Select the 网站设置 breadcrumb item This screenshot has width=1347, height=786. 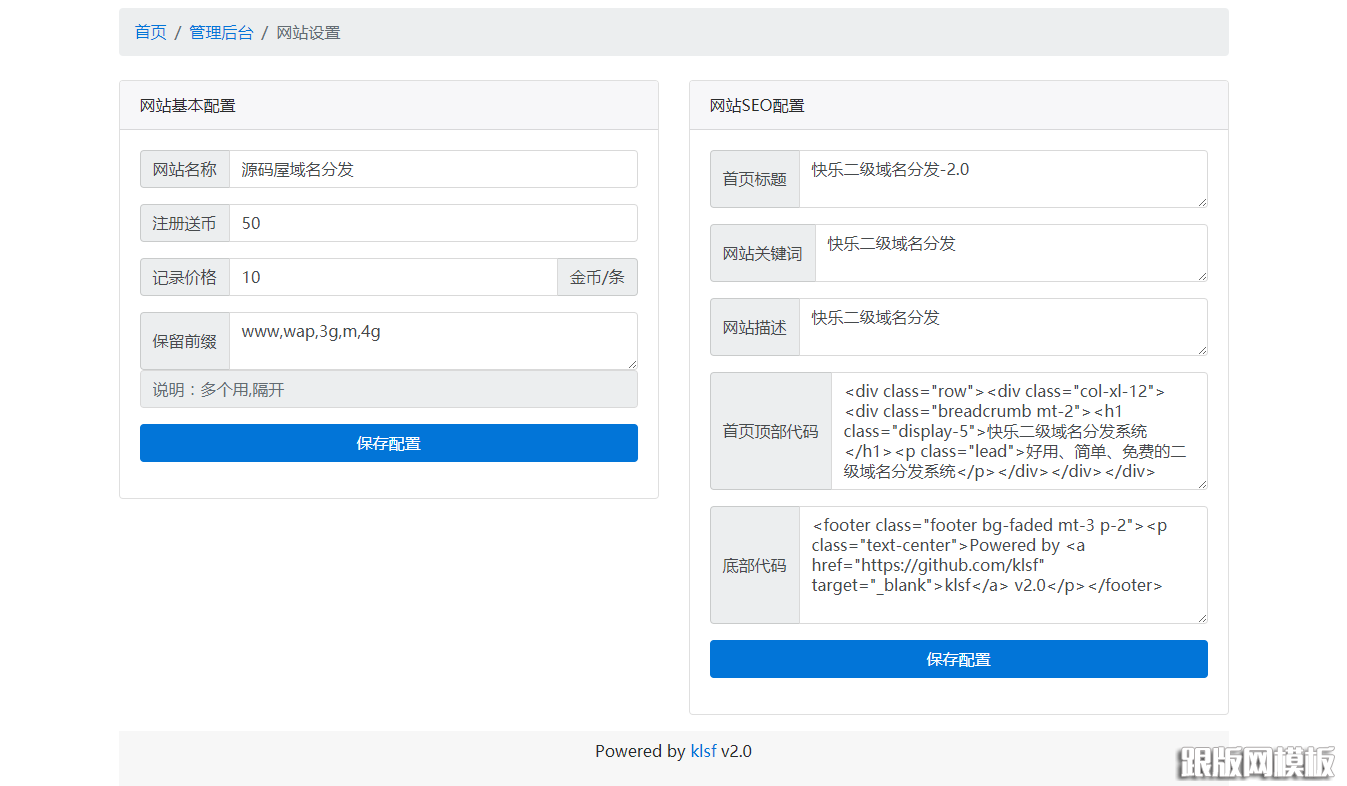pyautogui.click(x=308, y=32)
